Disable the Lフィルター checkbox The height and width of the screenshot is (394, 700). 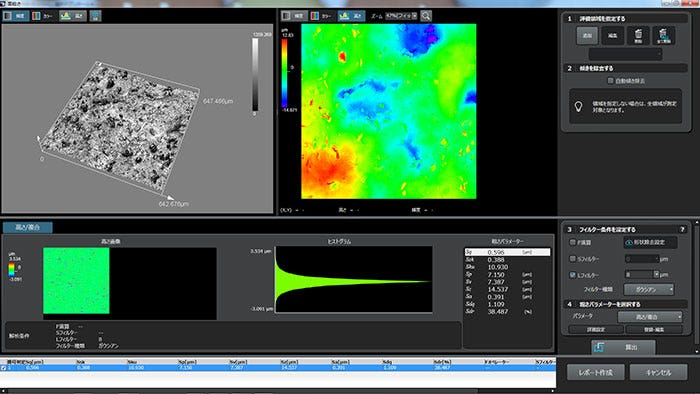[572, 275]
